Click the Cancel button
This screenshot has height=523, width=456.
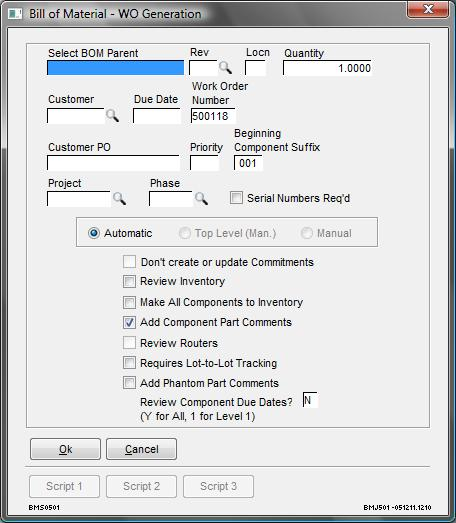[x=141, y=449]
